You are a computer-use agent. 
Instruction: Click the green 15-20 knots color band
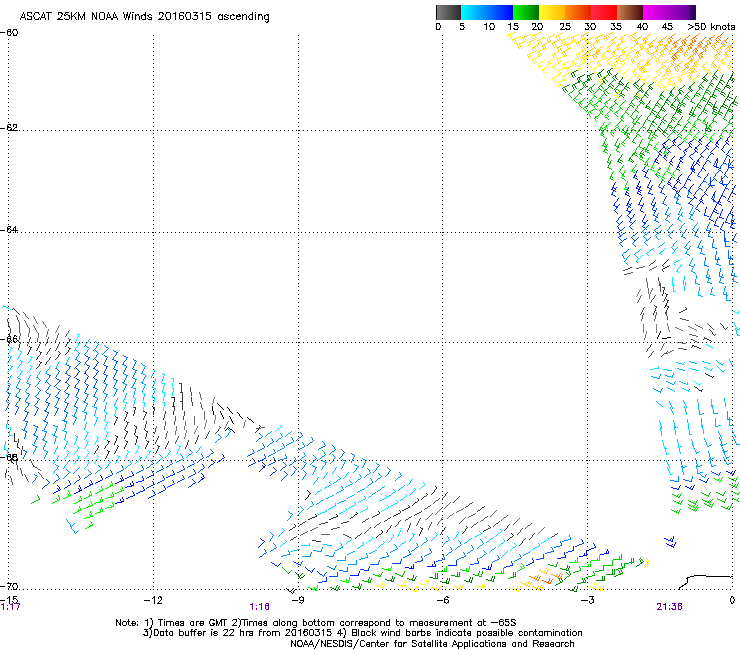(x=526, y=12)
